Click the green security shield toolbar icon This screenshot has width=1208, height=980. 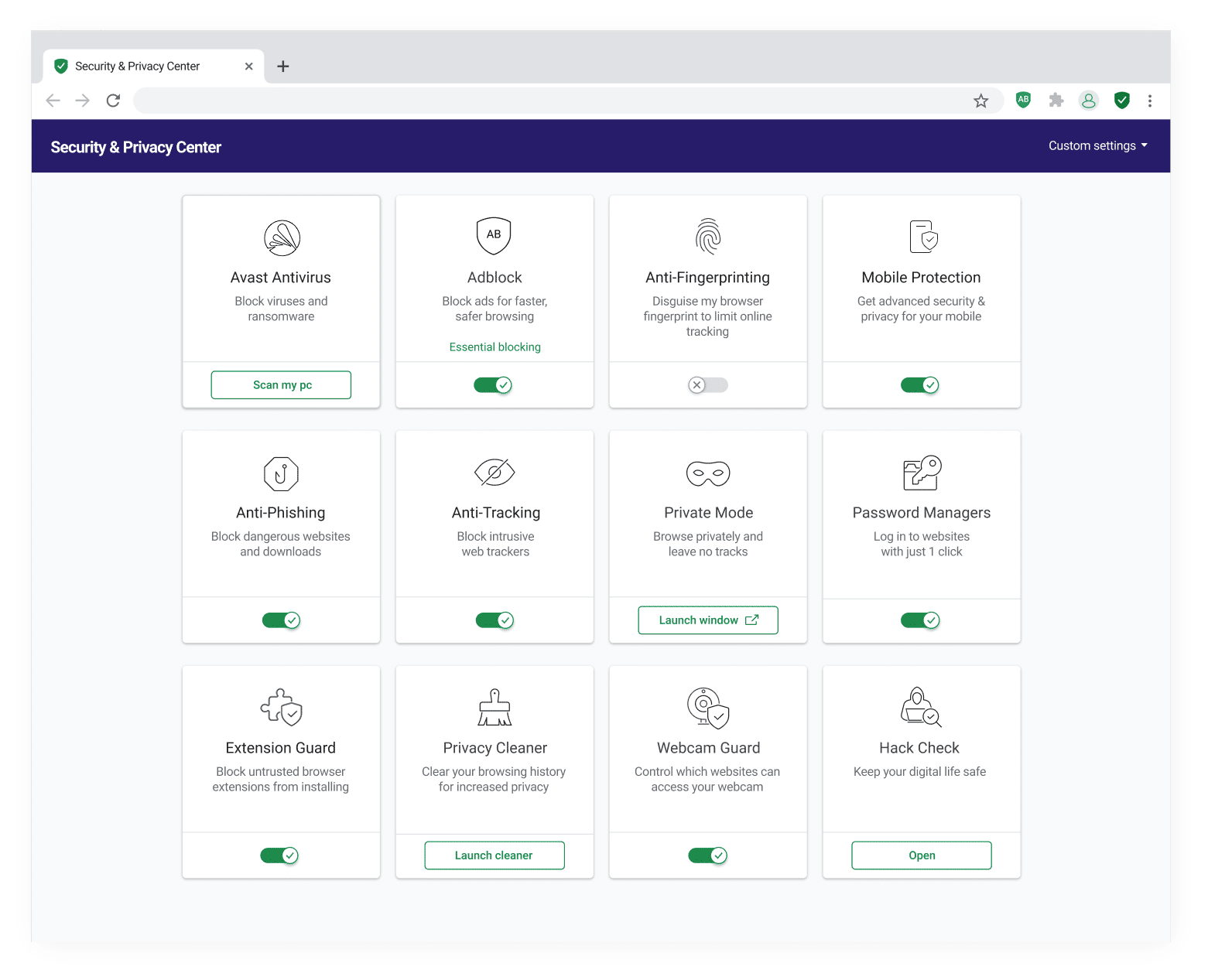(x=1121, y=100)
